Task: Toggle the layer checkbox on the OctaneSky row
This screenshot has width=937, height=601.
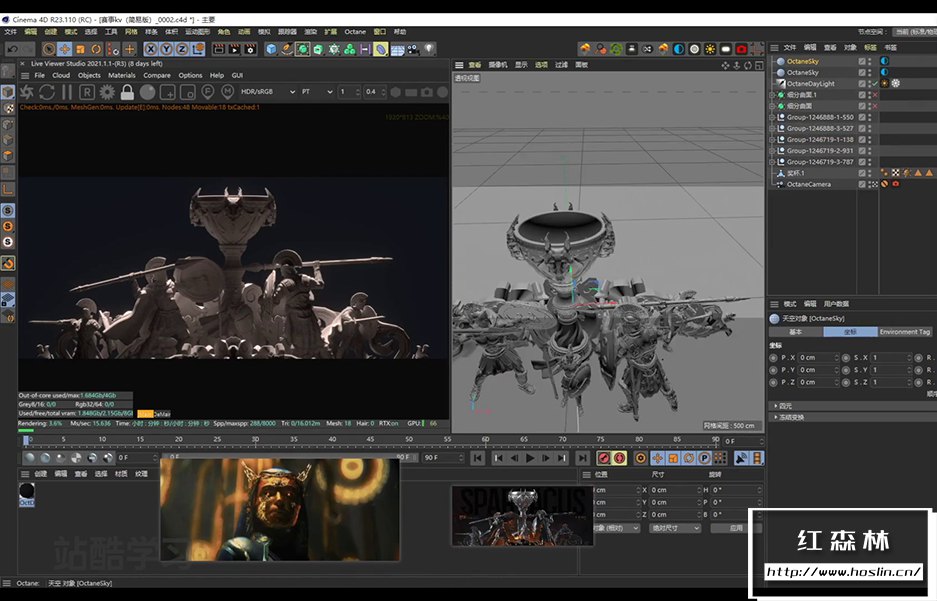Action: point(862,61)
